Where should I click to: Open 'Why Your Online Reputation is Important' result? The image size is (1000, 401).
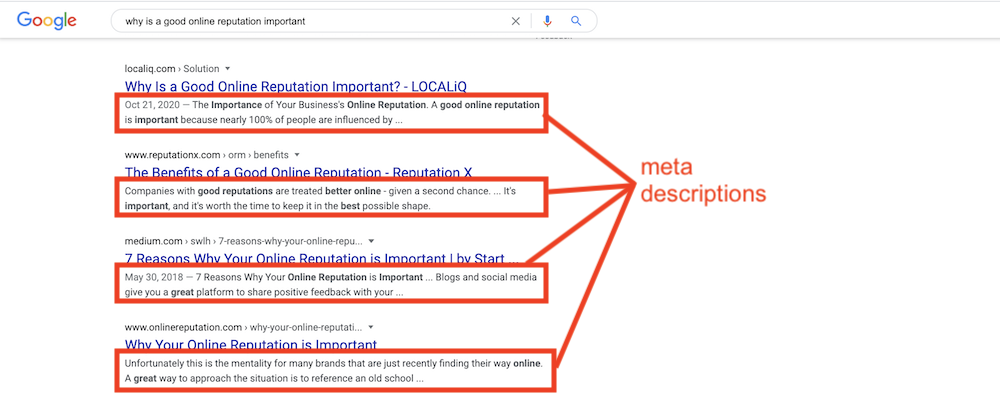point(251,345)
